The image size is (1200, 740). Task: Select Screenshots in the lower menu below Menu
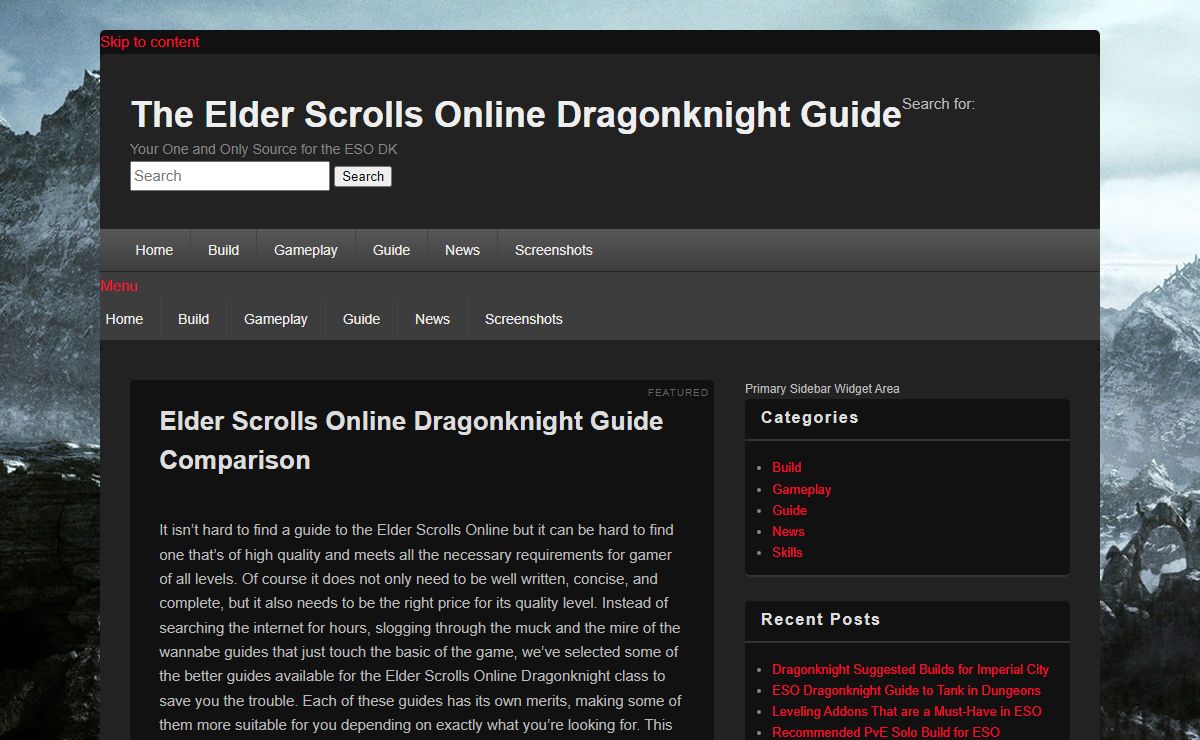(524, 319)
